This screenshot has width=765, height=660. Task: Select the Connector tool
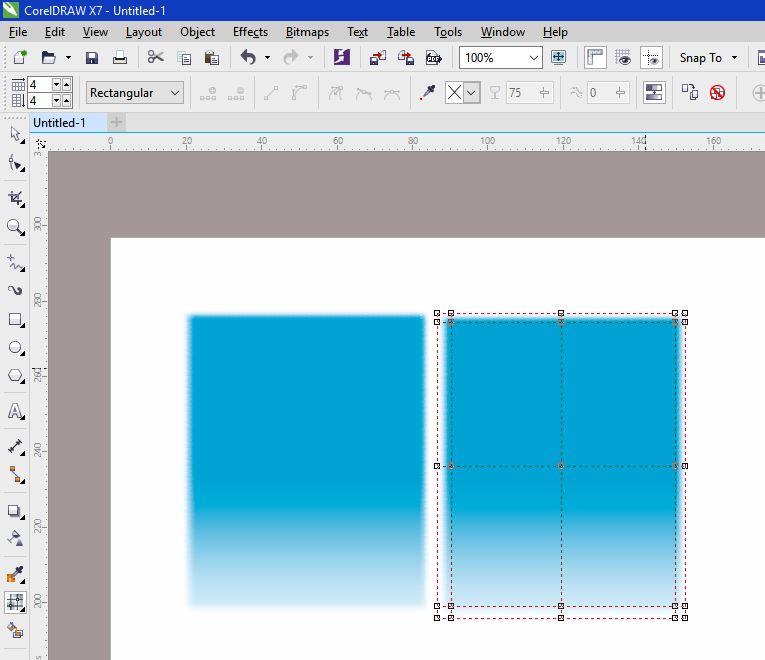[x=16, y=475]
